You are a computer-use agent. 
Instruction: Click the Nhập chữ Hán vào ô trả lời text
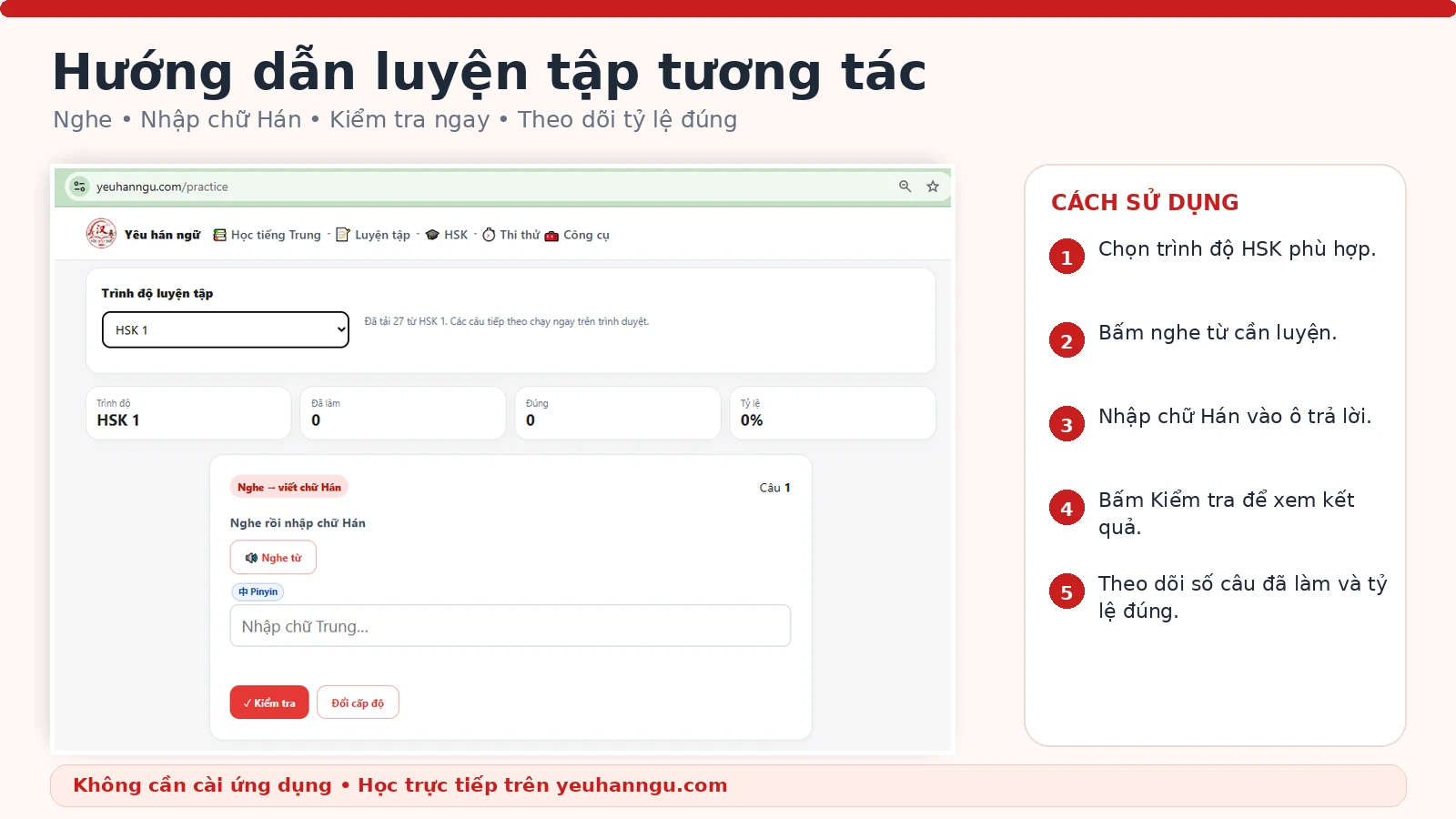tap(1235, 417)
